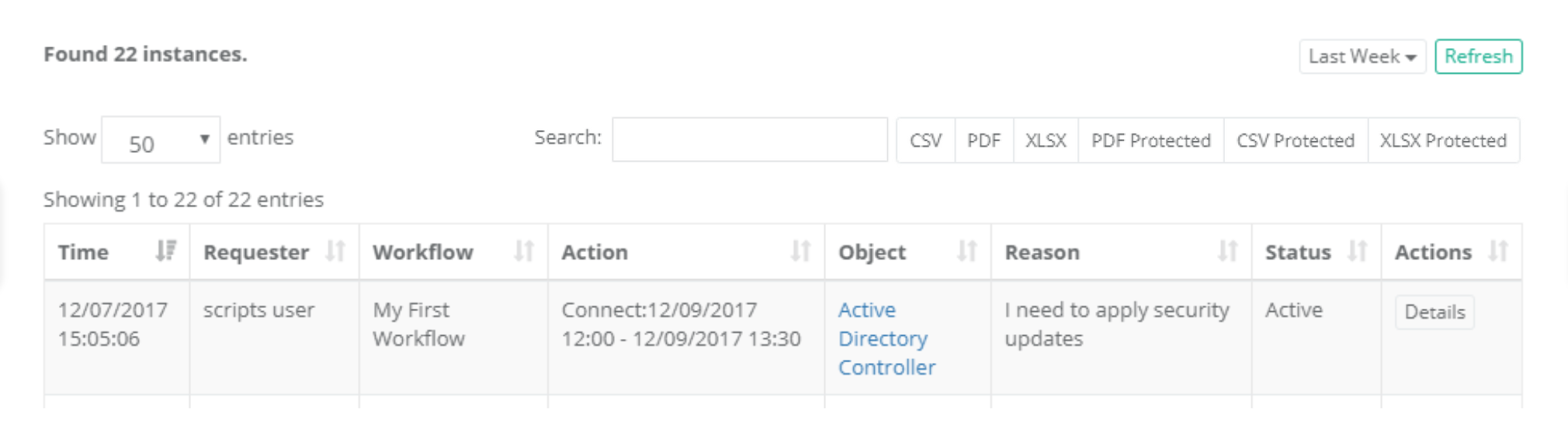The width and height of the screenshot is (1568, 422).
Task: Click sort arrows in Actions header
Action: tap(1498, 251)
